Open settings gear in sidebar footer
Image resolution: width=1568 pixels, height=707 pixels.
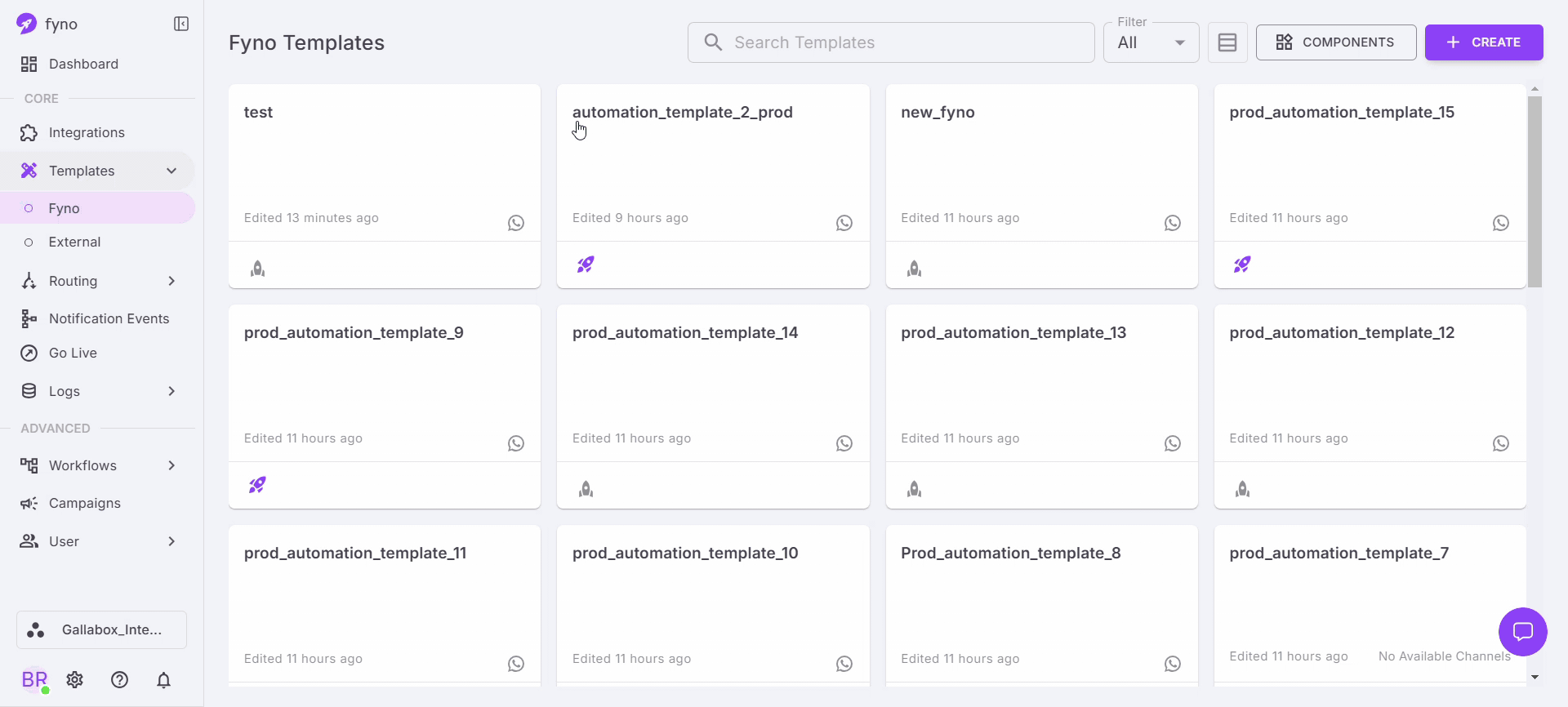pyautogui.click(x=75, y=679)
